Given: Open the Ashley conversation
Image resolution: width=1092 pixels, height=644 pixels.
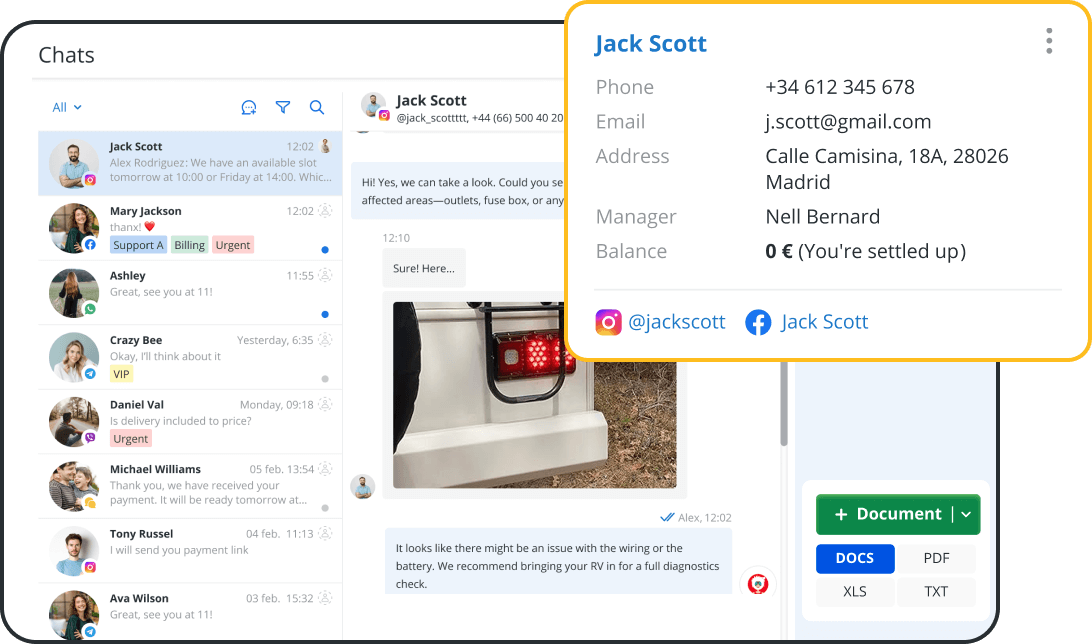Looking at the screenshot, I should [x=190, y=290].
